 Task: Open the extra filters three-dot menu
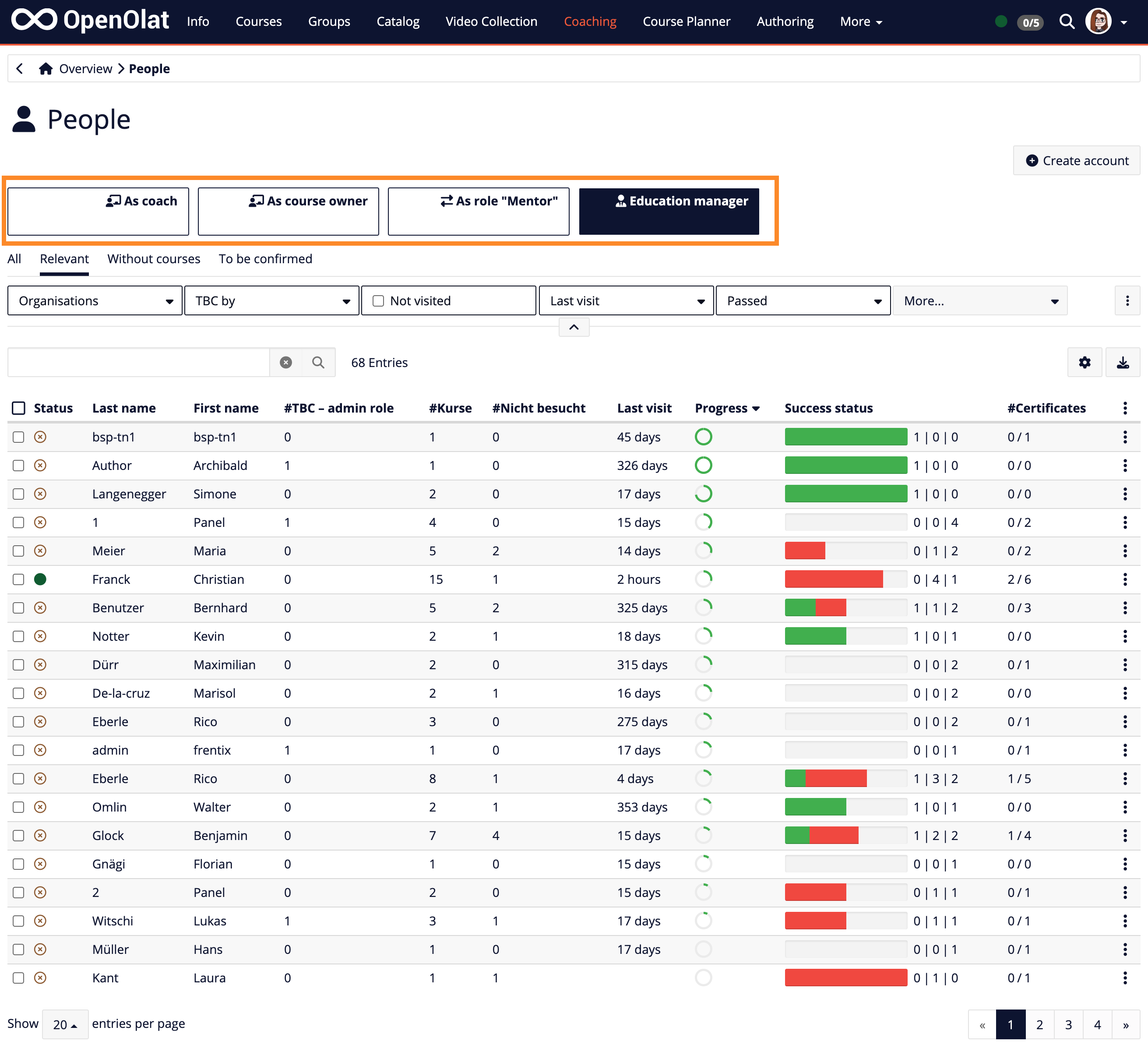[1127, 300]
